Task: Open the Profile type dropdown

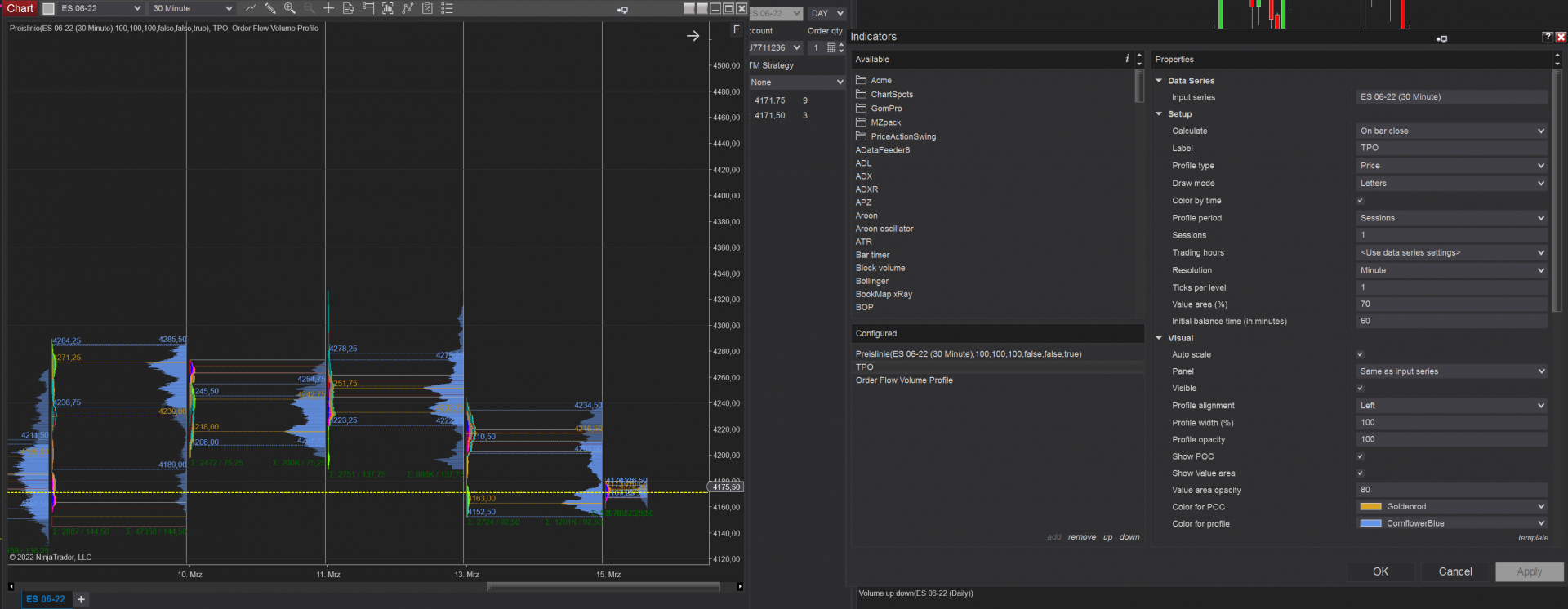Action: [1451, 166]
